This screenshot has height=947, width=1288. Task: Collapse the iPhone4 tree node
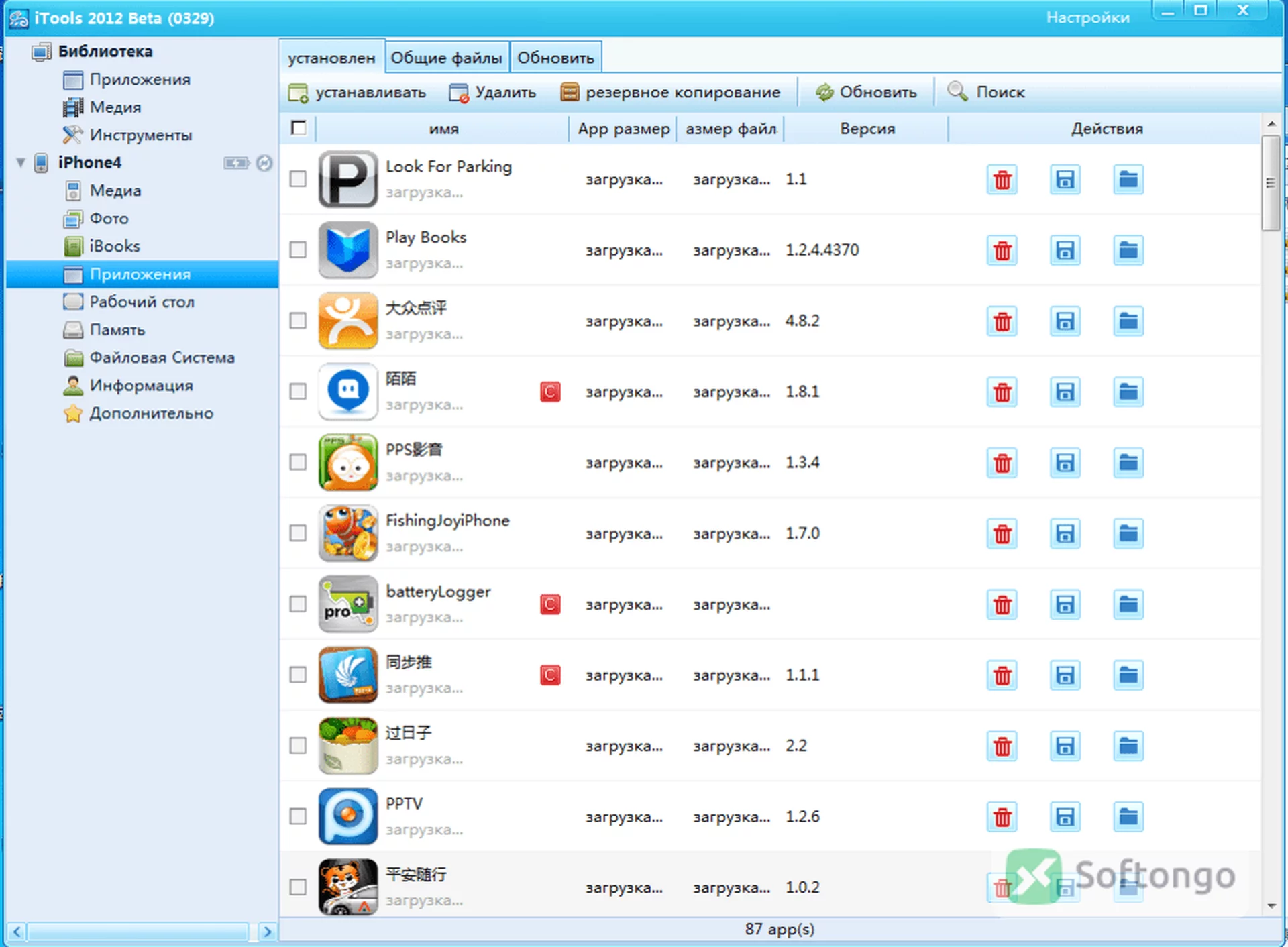pos(21,163)
